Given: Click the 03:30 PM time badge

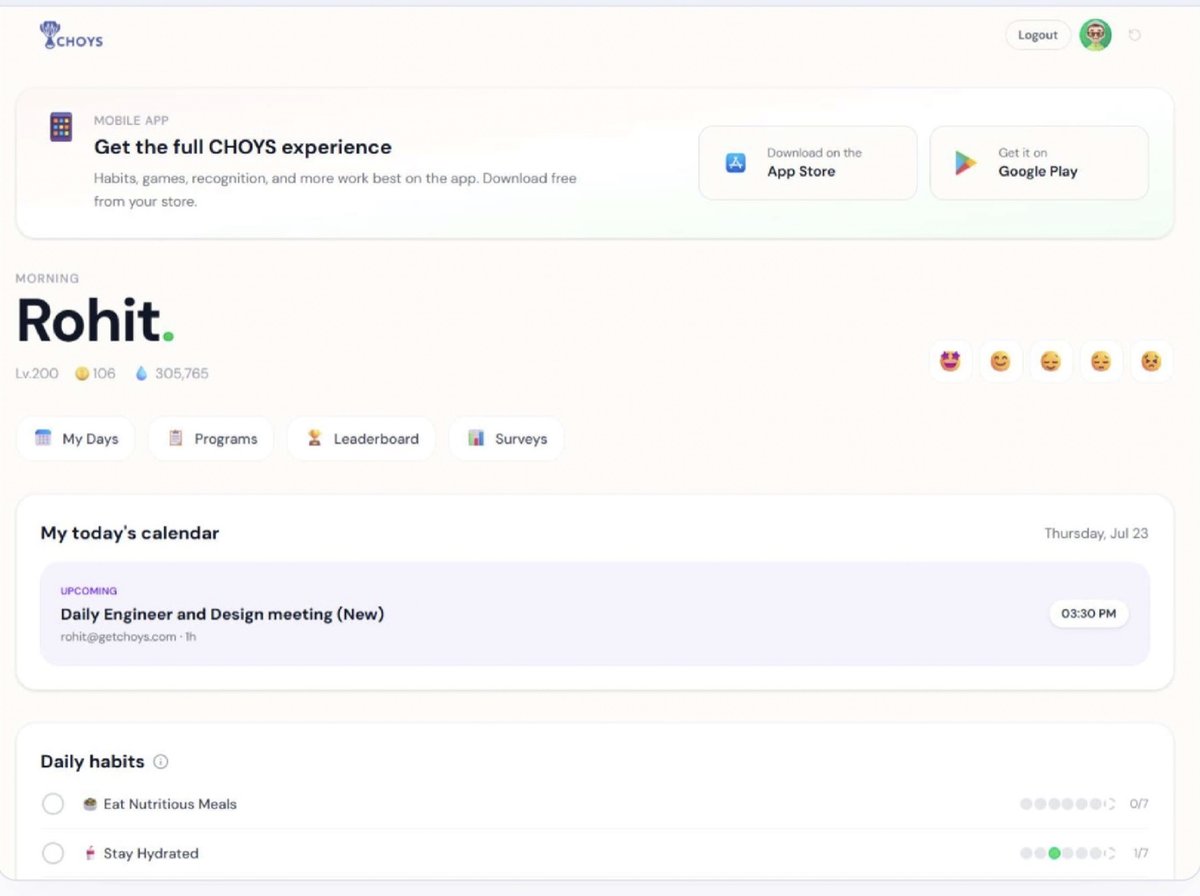Looking at the screenshot, I should tap(1089, 613).
